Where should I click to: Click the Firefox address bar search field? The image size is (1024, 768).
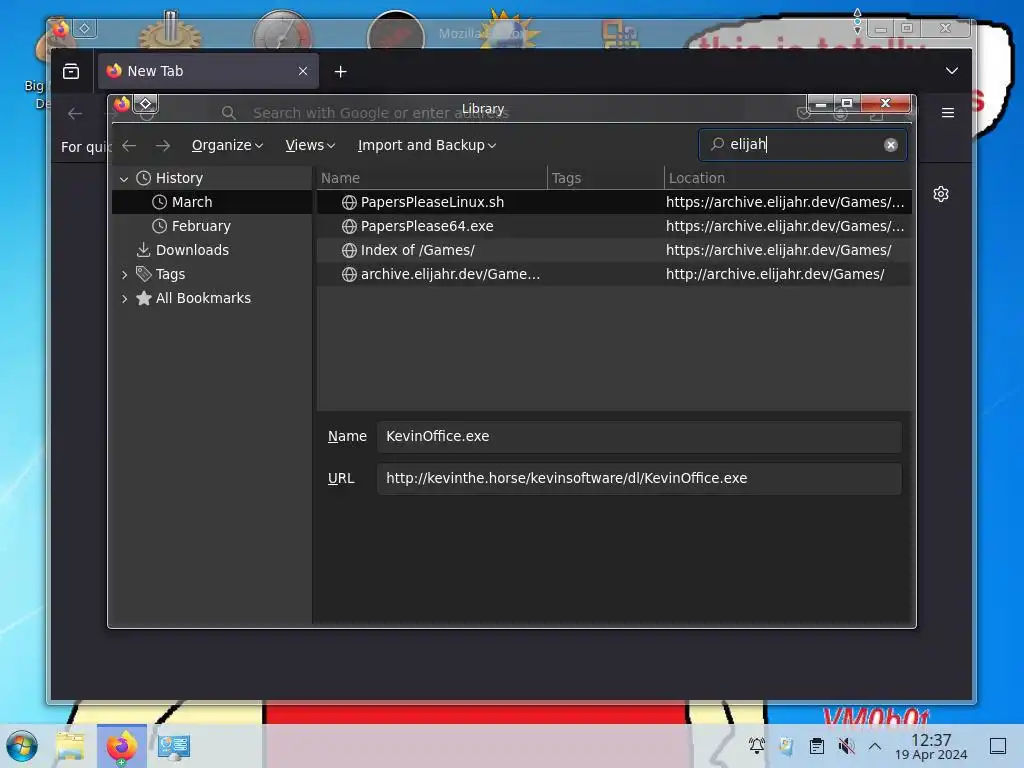tap(509, 113)
